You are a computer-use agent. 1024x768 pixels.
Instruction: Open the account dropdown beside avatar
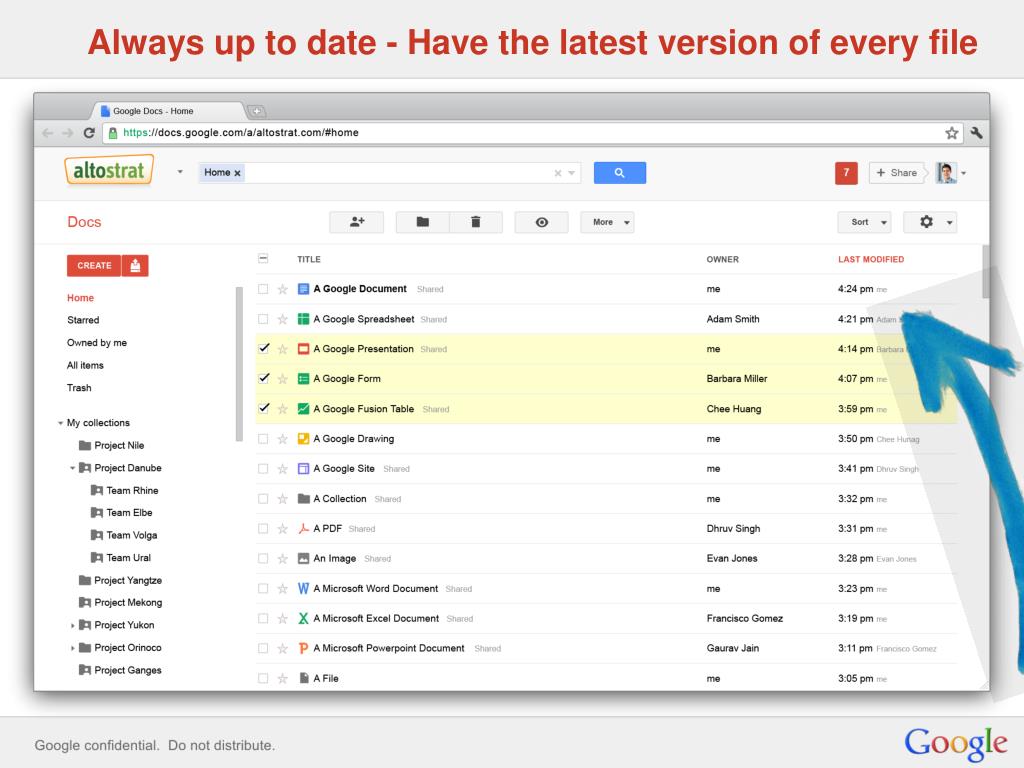(963, 173)
